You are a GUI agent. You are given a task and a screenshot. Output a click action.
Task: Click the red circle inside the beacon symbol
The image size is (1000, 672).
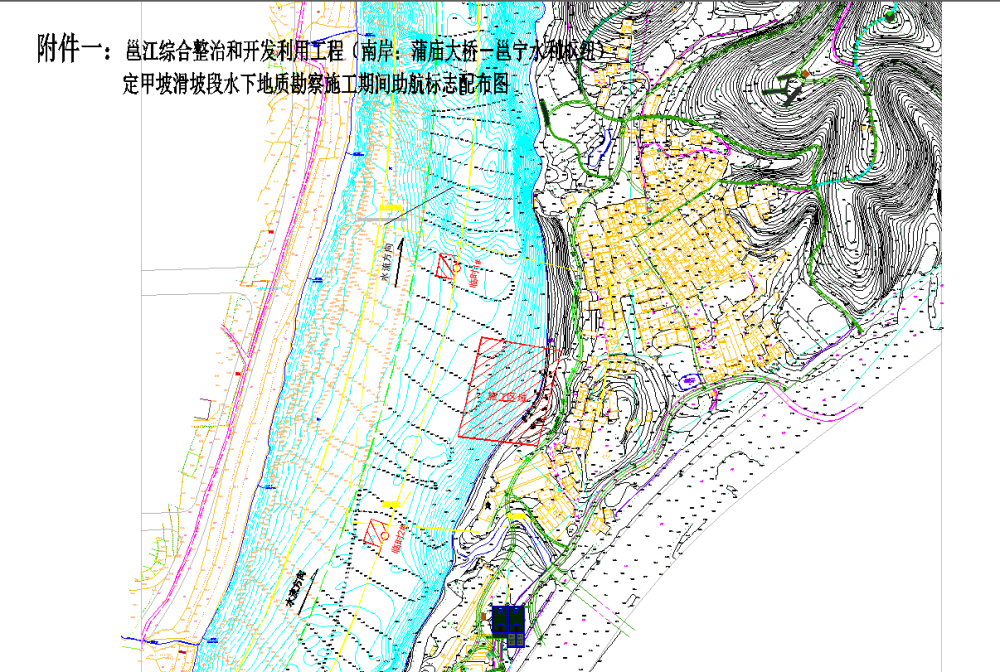(457, 267)
